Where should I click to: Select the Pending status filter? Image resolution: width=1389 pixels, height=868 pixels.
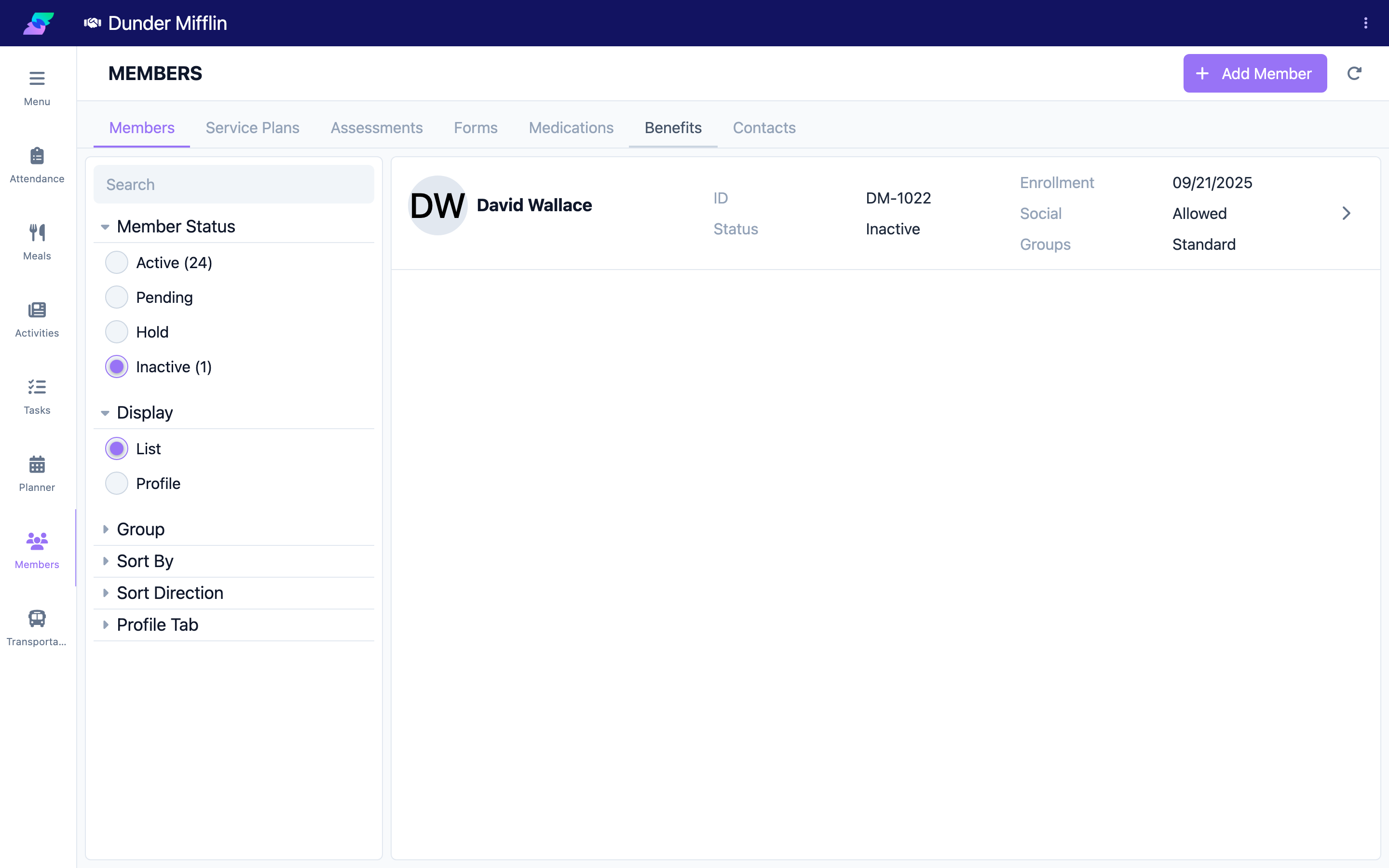pos(117,298)
